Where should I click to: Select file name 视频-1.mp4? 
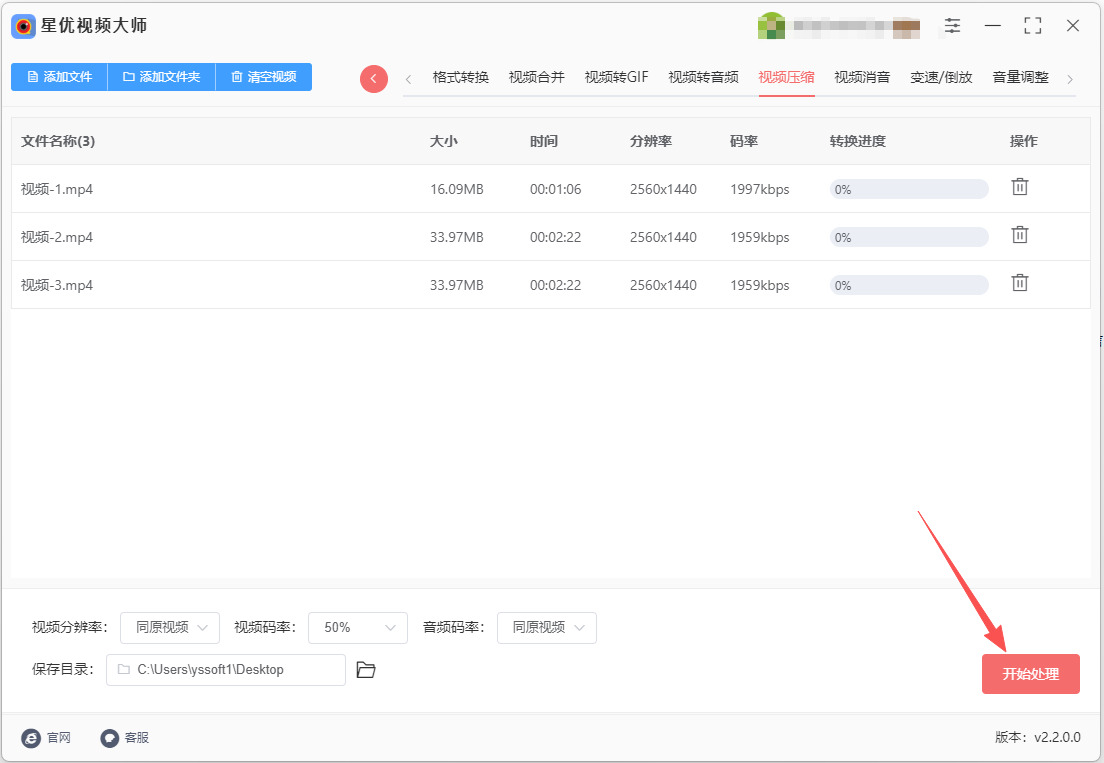(x=57, y=189)
